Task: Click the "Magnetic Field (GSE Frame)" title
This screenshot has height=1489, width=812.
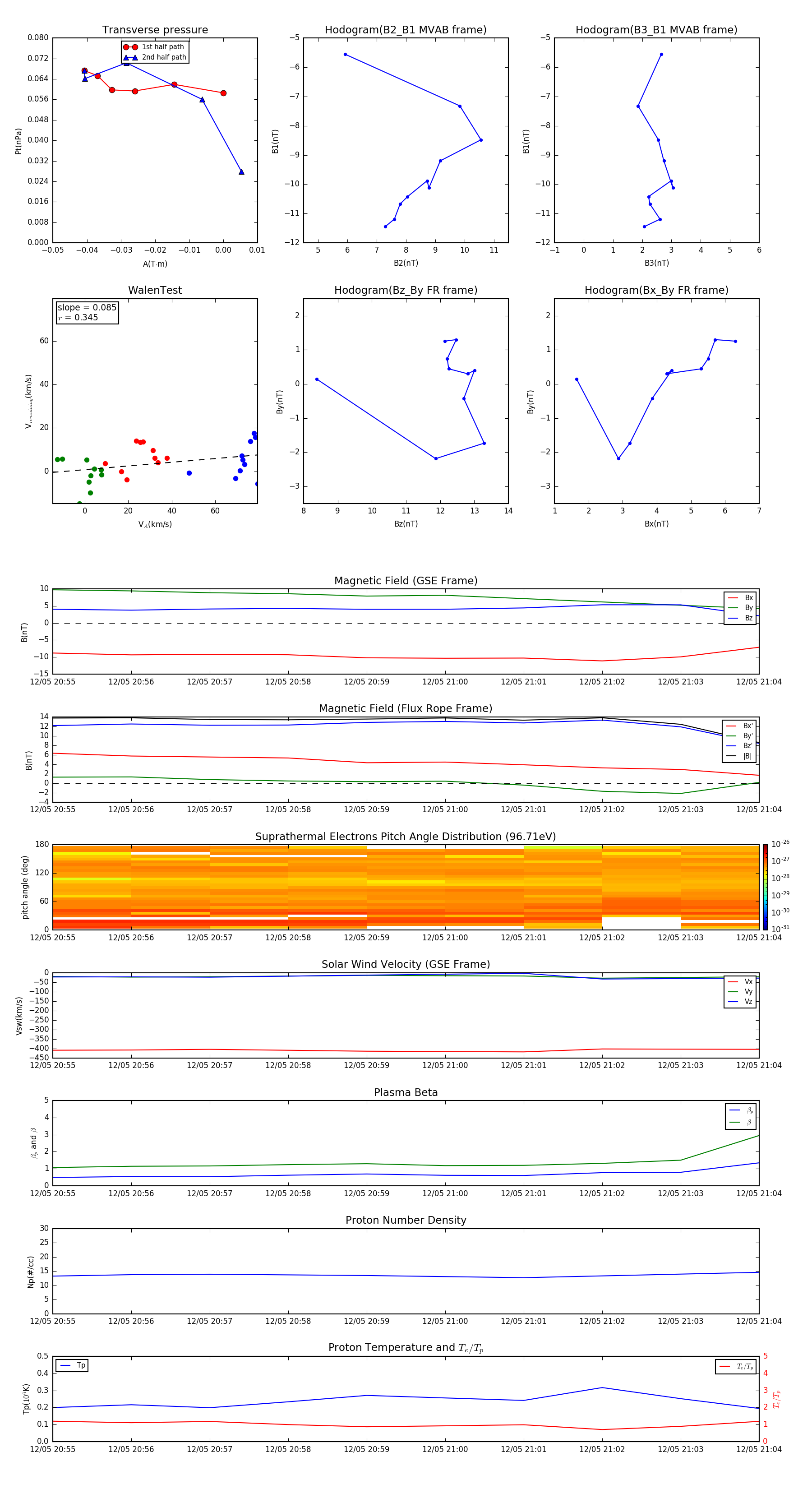Action: point(406,581)
